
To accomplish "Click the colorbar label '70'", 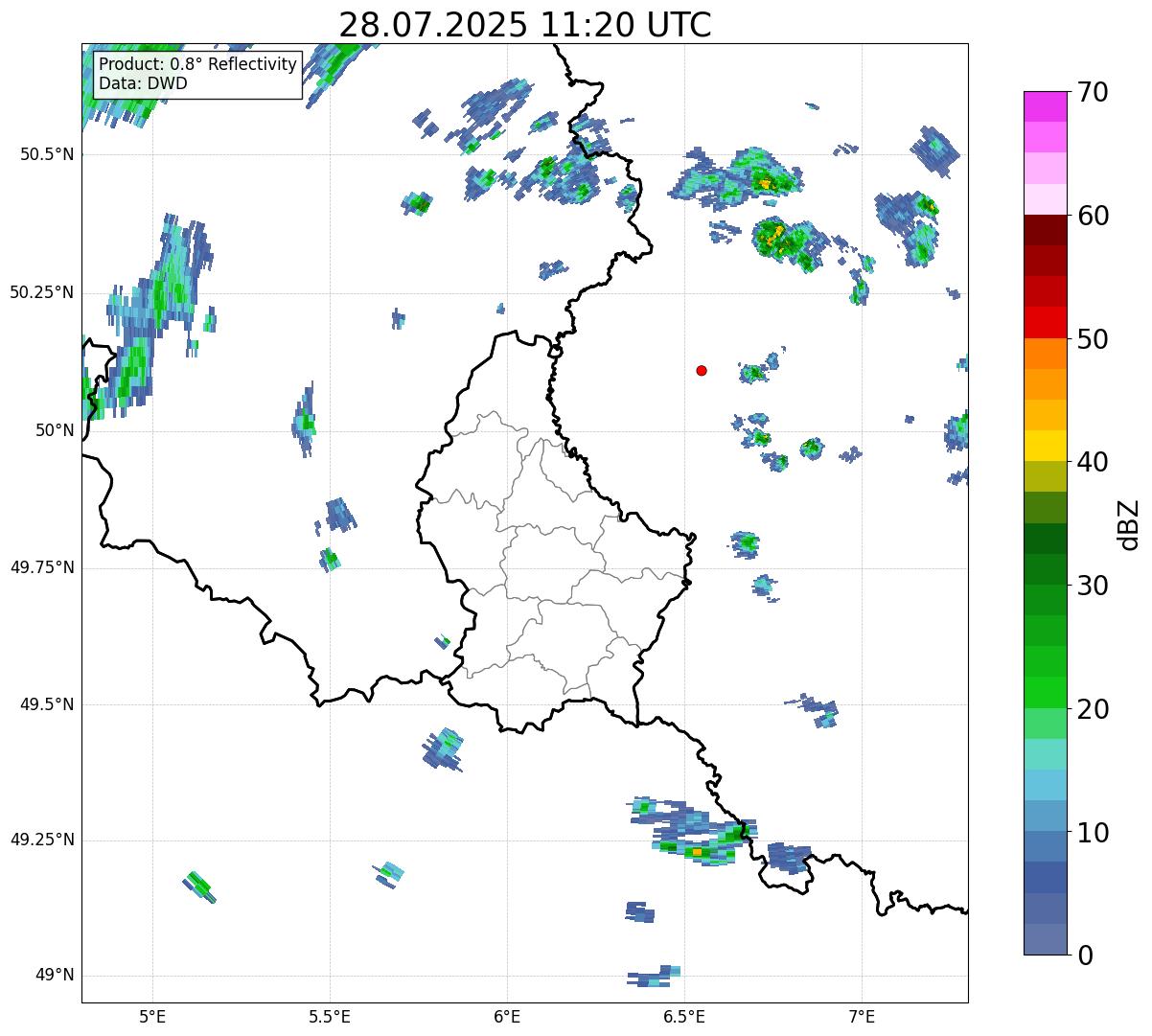I will 1093,92.
